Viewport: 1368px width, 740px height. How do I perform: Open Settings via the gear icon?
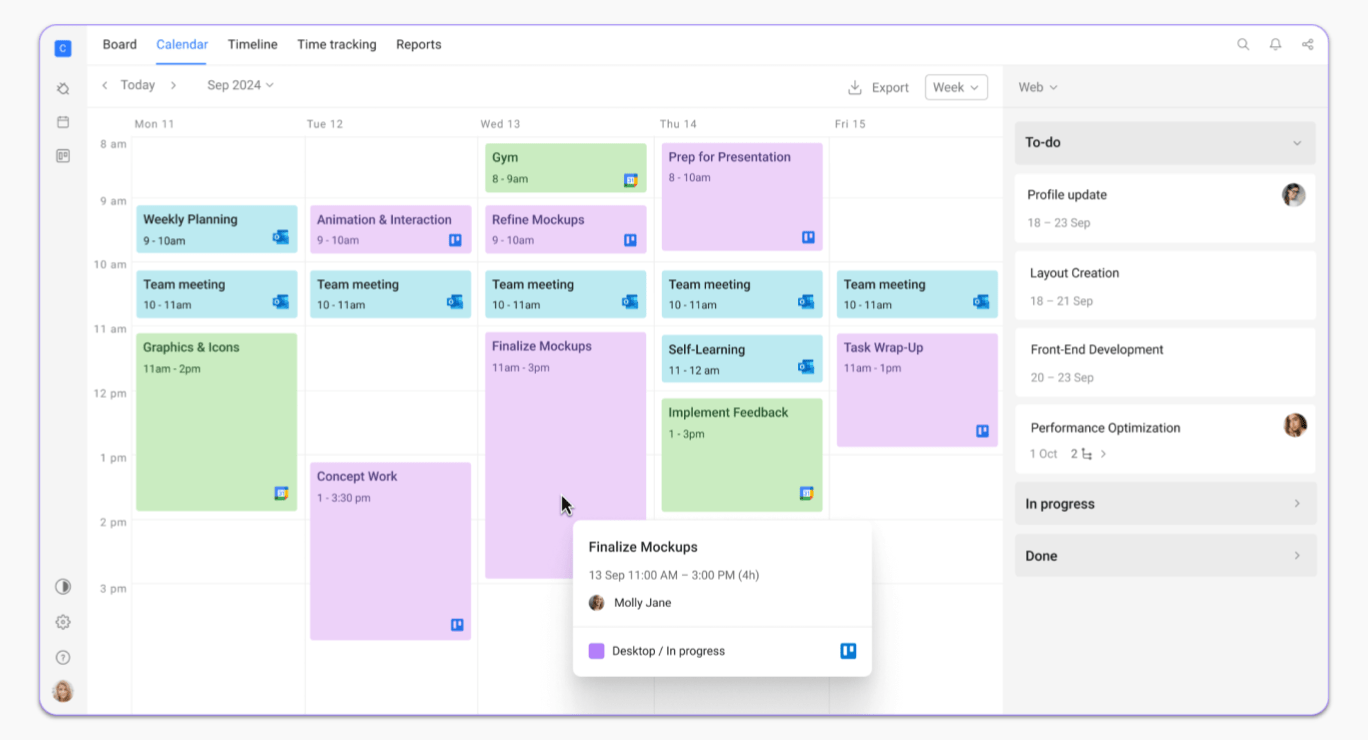point(62,621)
